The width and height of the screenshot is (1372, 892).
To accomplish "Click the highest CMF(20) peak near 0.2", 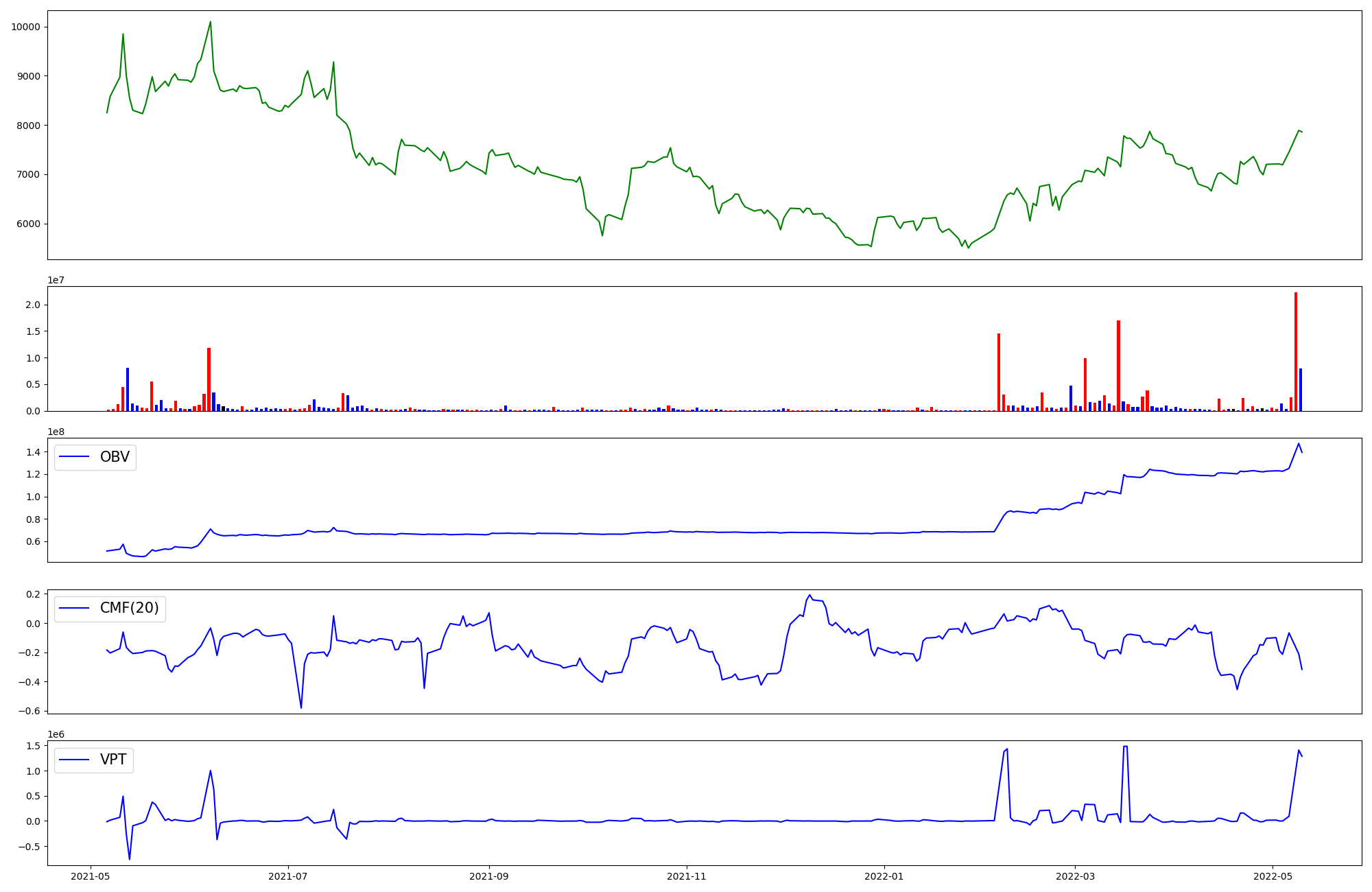I will (809, 596).
